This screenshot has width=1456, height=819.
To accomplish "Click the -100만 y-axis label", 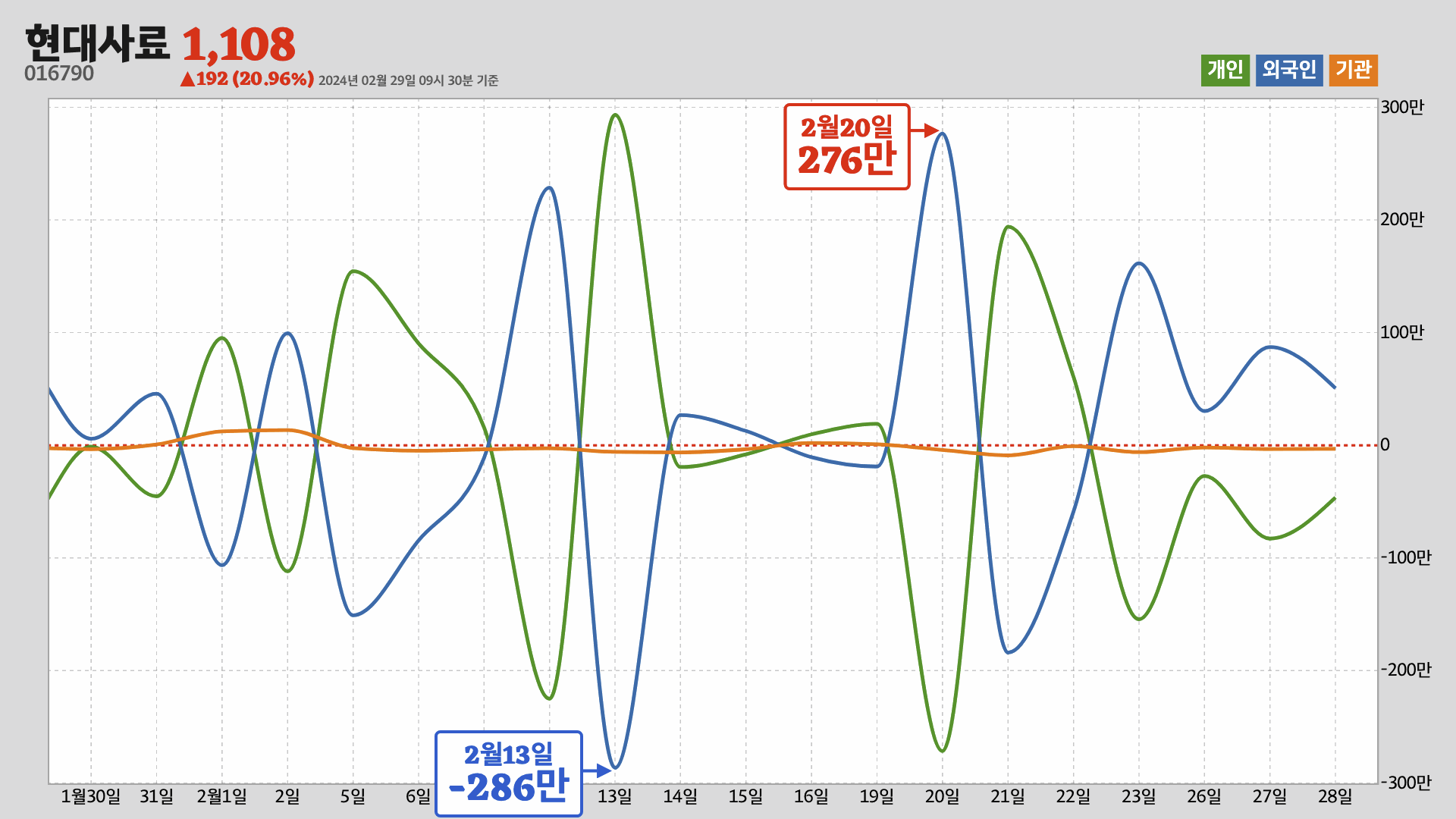I will point(1405,557).
